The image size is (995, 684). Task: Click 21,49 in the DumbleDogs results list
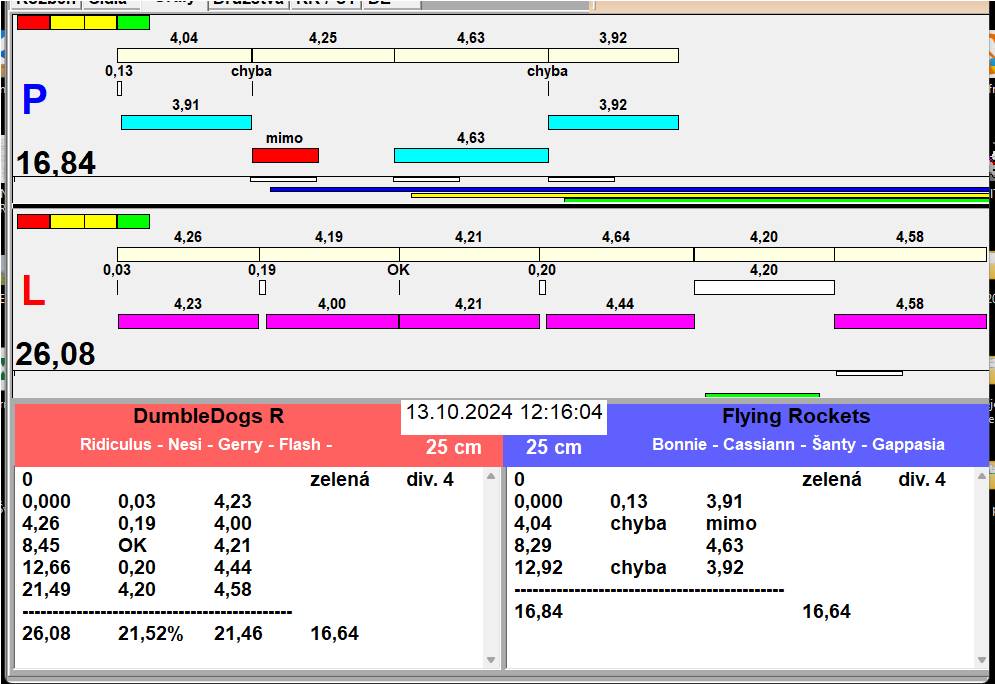(46, 589)
